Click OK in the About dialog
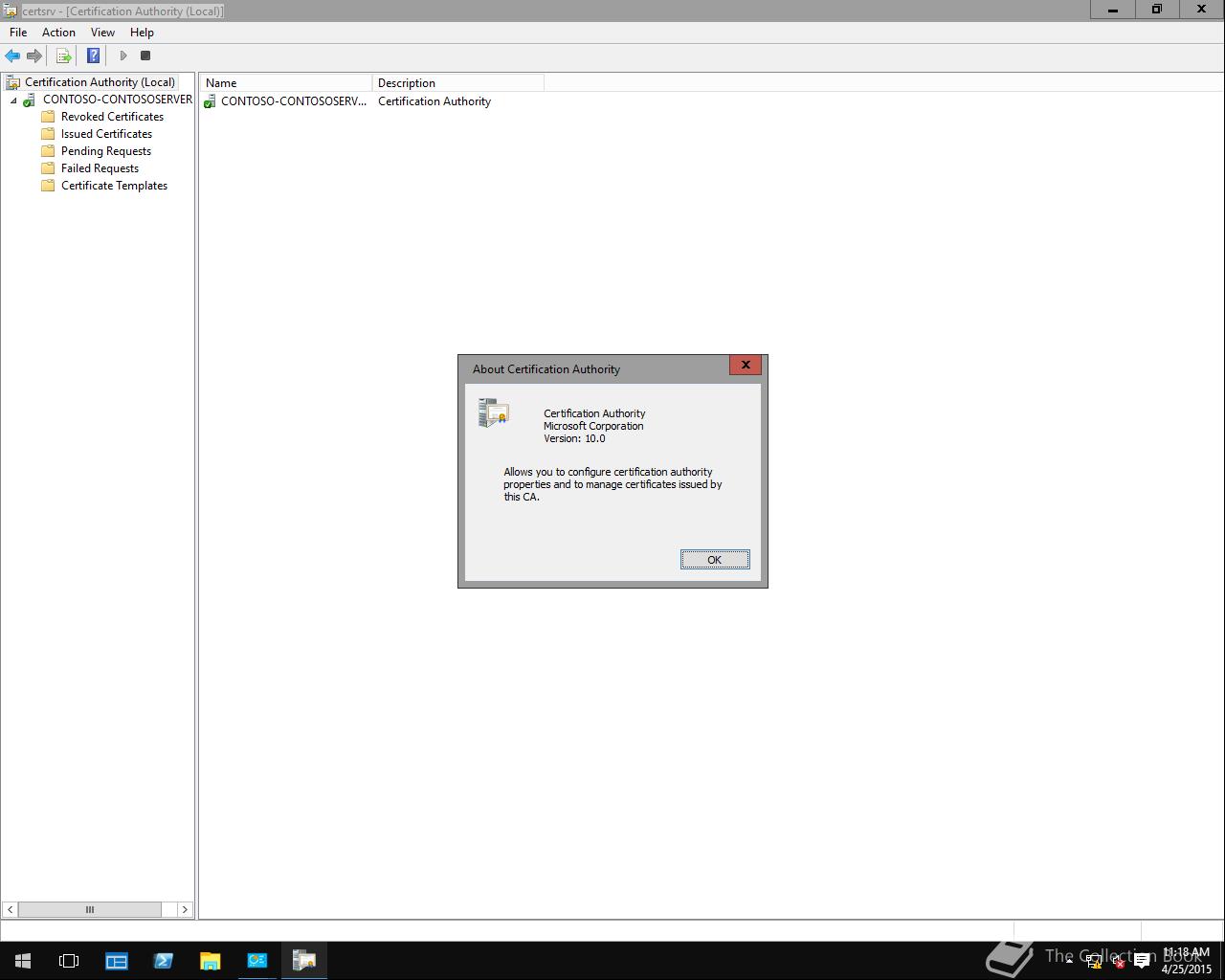The height and width of the screenshot is (980, 1225). 715,560
